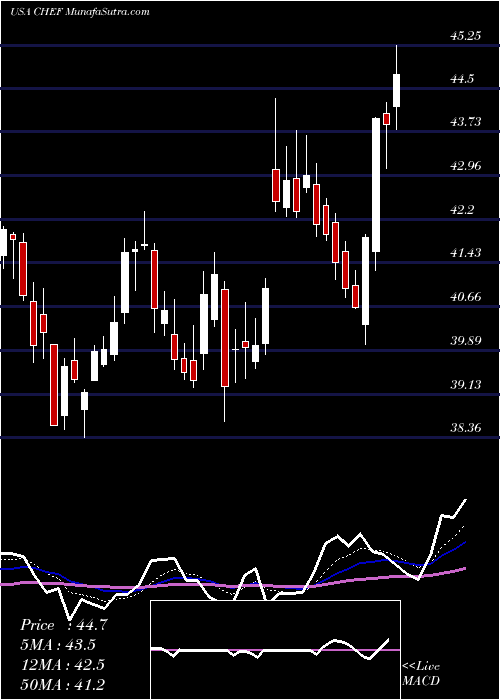Viewport: 500px width, 700px height.
Task: Click the latest white candlestick near 44.5
Action: (x=396, y=91)
